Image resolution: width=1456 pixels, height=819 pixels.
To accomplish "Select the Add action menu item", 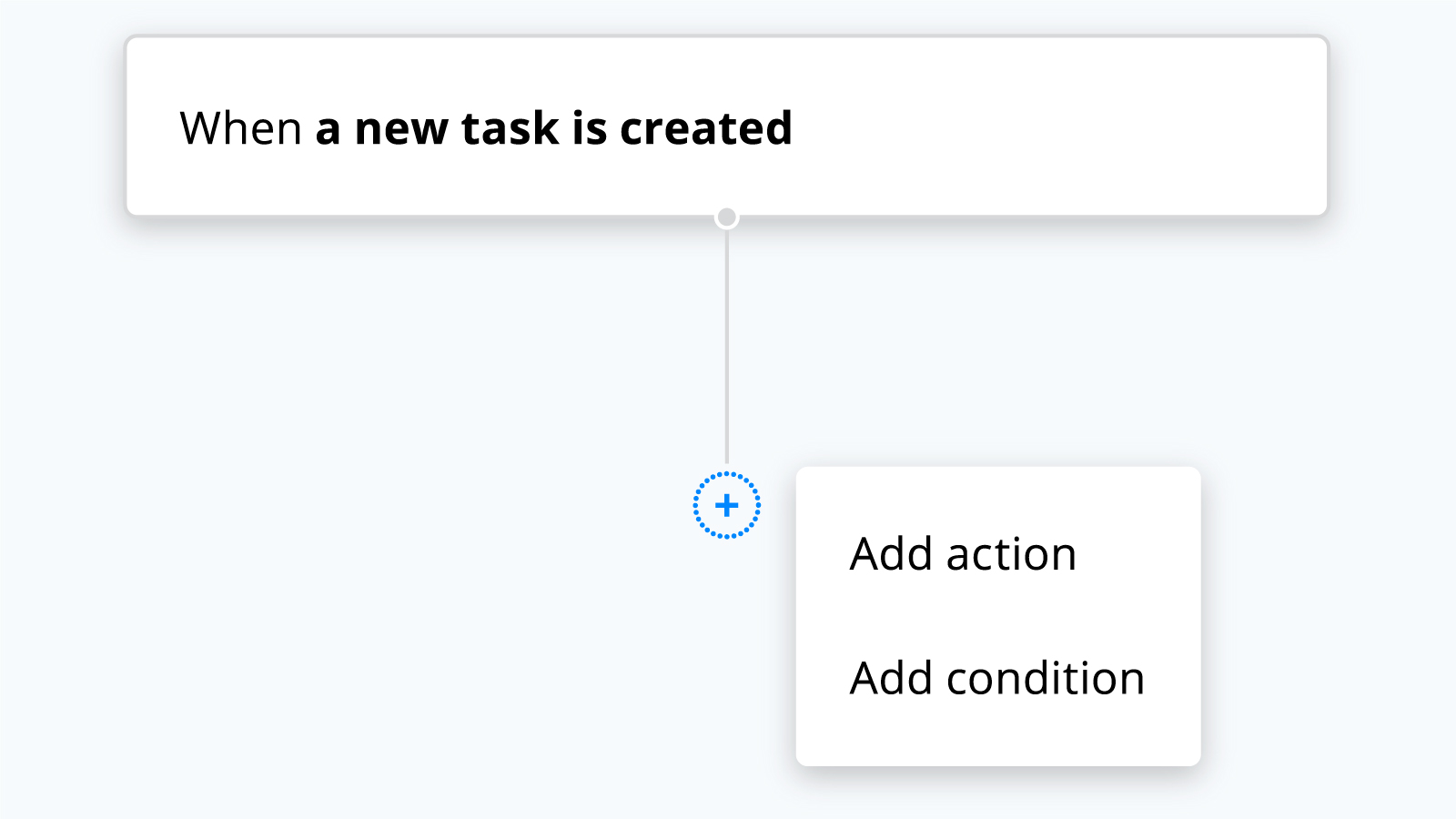I will point(963,553).
